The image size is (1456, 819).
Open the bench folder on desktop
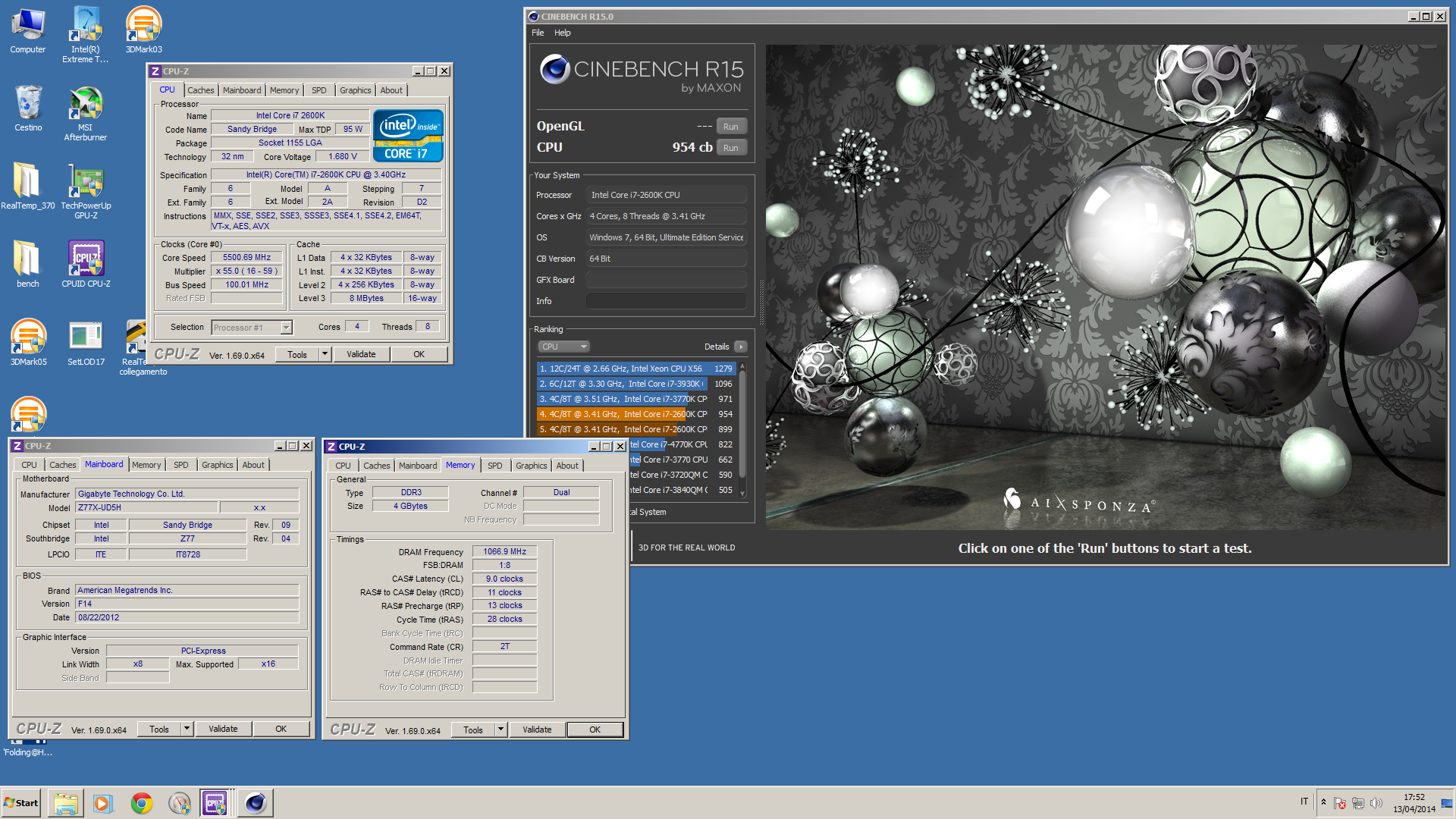tap(28, 264)
